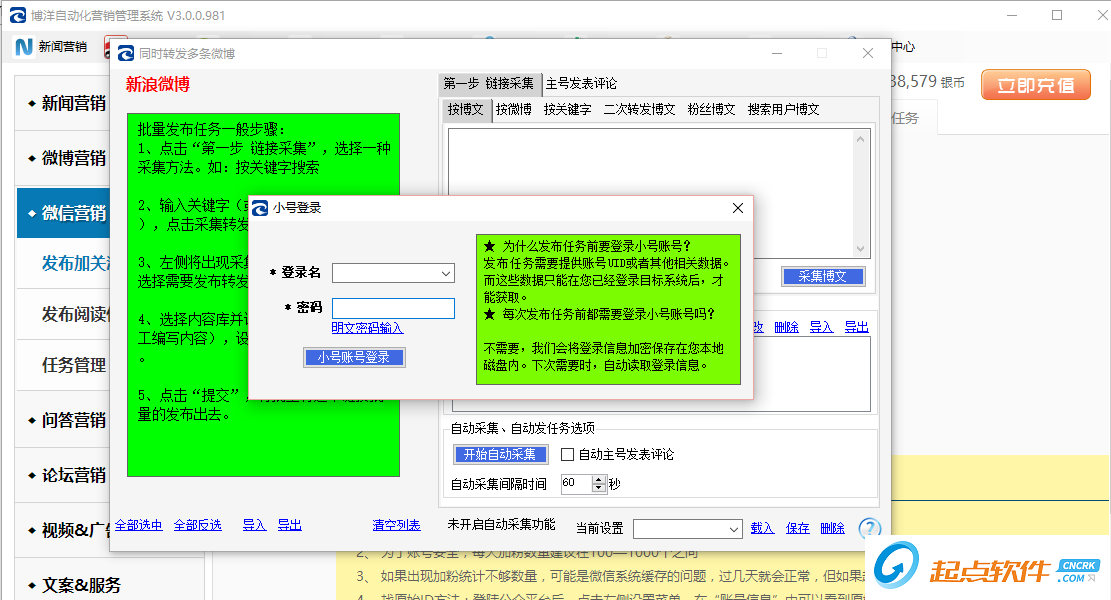The image size is (1111, 600).
Task: Click the red 新浪微博 heading text
Action: point(158,84)
